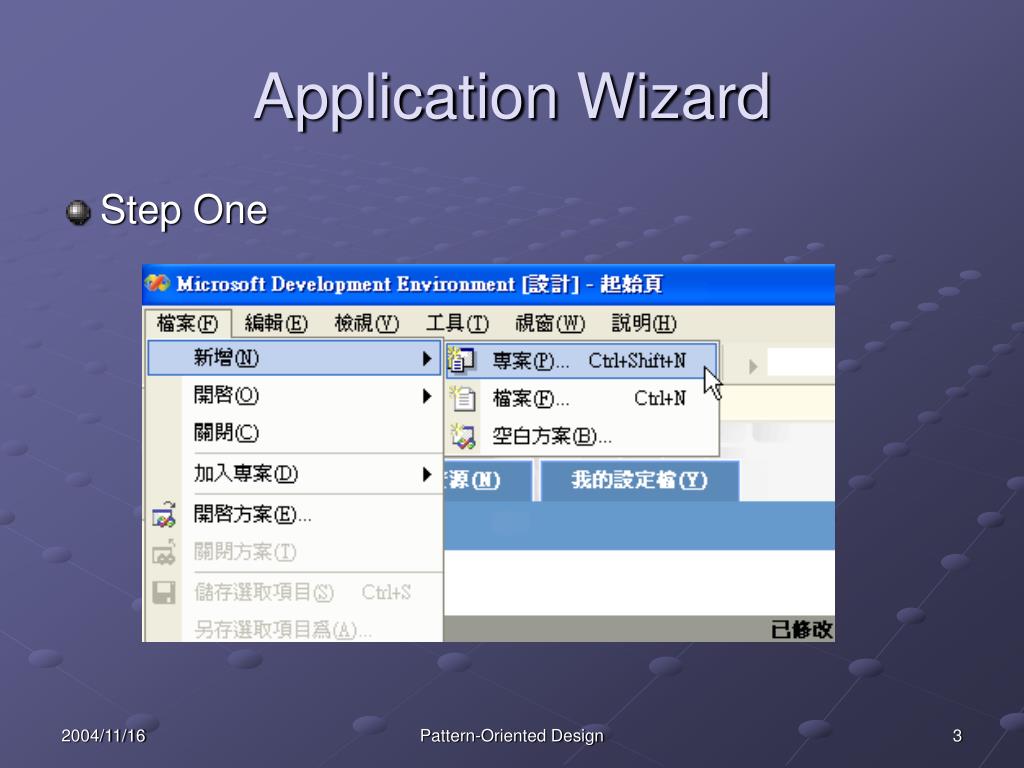Click the new file icon beside 檔案(F)...

tap(462, 398)
